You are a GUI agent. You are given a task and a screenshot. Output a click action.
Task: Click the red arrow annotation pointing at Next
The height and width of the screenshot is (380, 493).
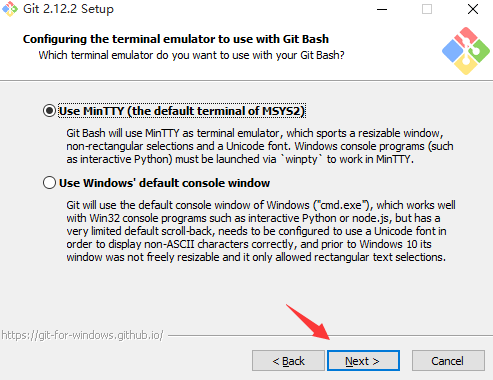point(308,322)
